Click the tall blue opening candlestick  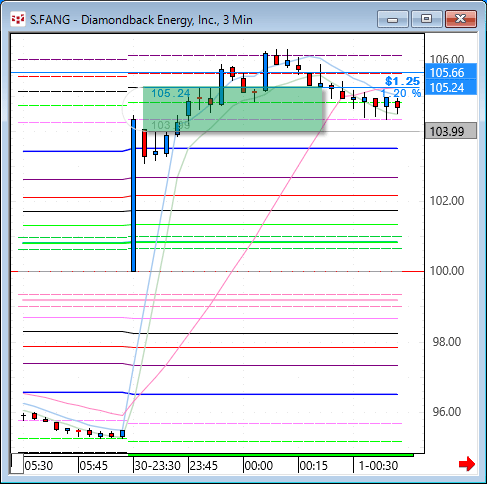click(x=133, y=195)
